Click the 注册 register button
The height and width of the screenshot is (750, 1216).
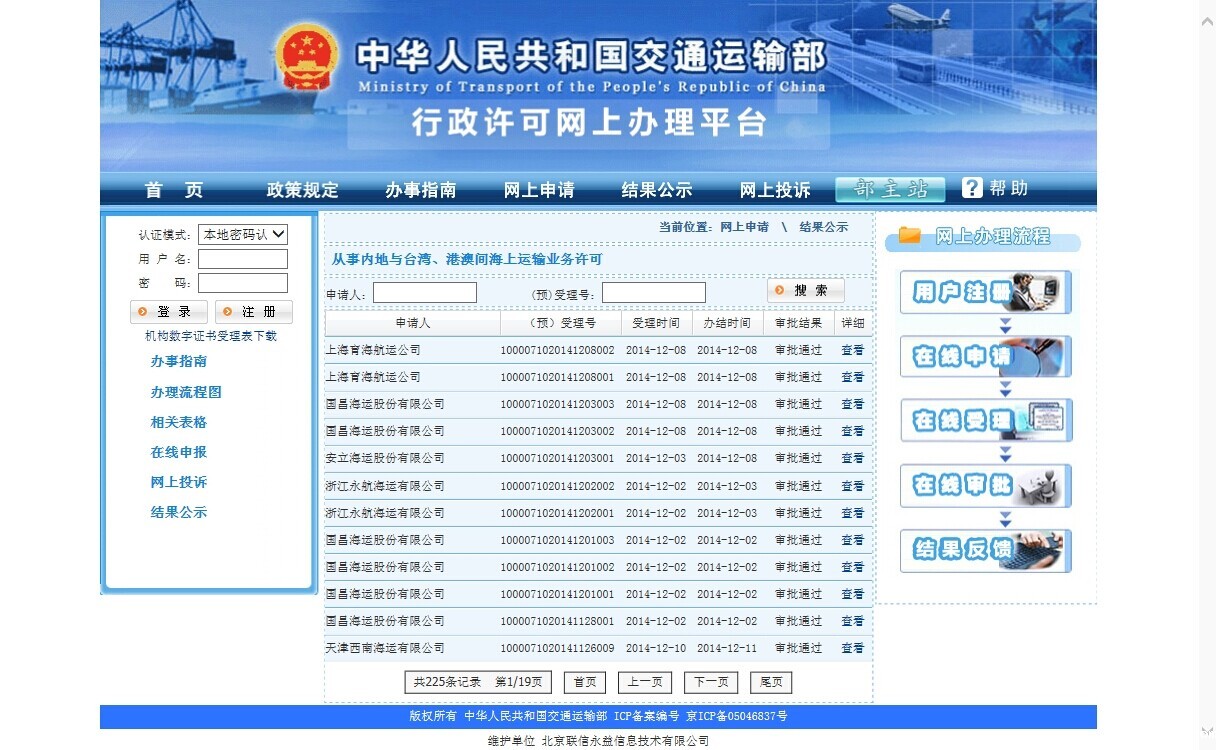point(254,312)
